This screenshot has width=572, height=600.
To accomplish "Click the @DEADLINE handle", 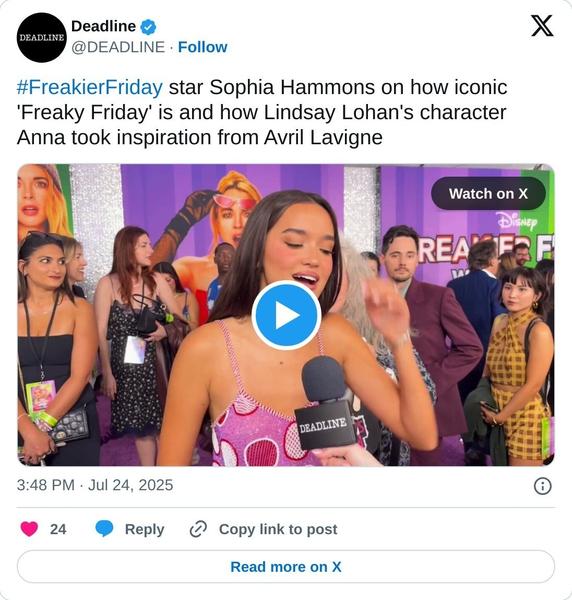I will point(118,47).
